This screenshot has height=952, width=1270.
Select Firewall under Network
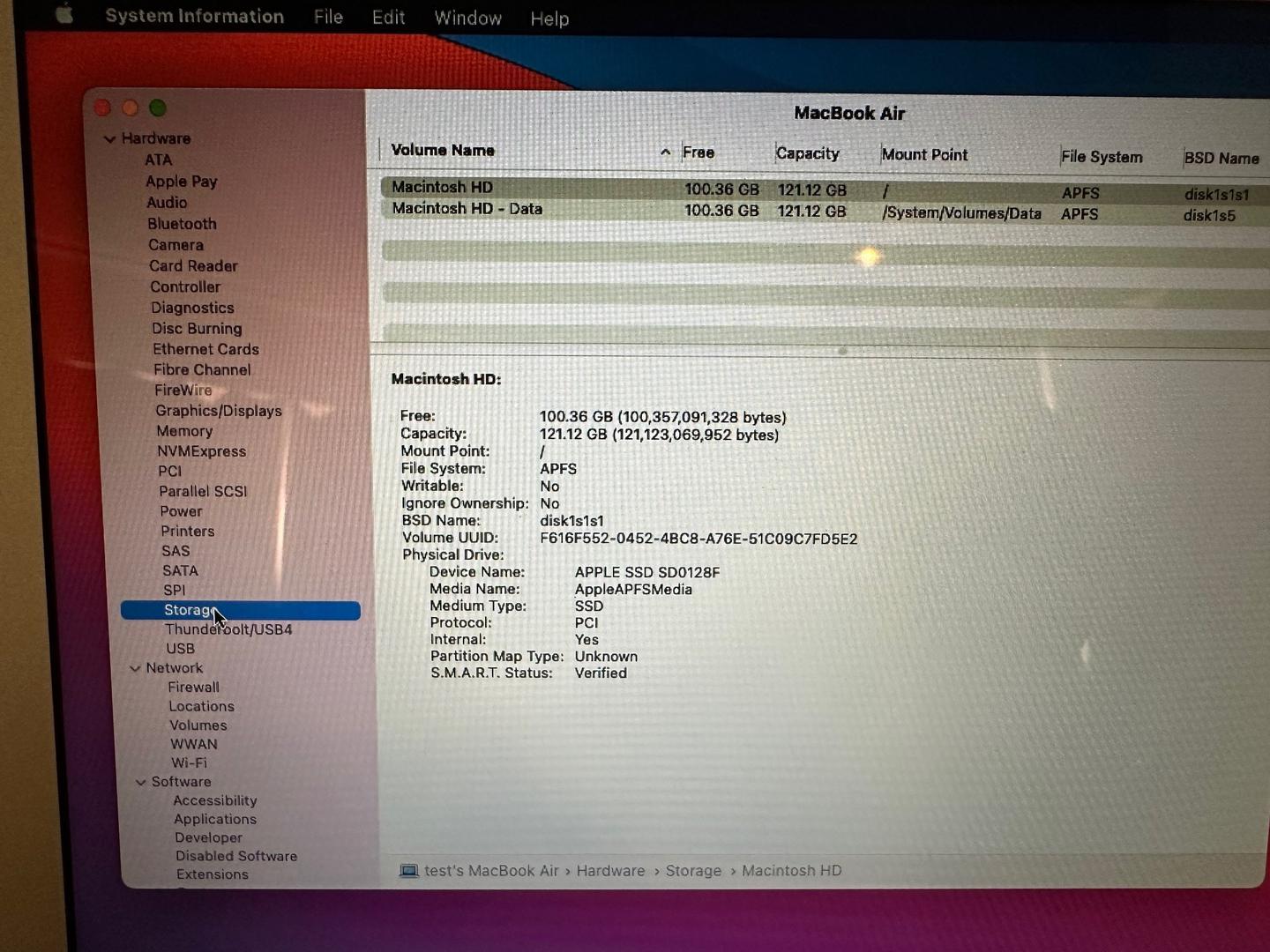click(x=193, y=687)
